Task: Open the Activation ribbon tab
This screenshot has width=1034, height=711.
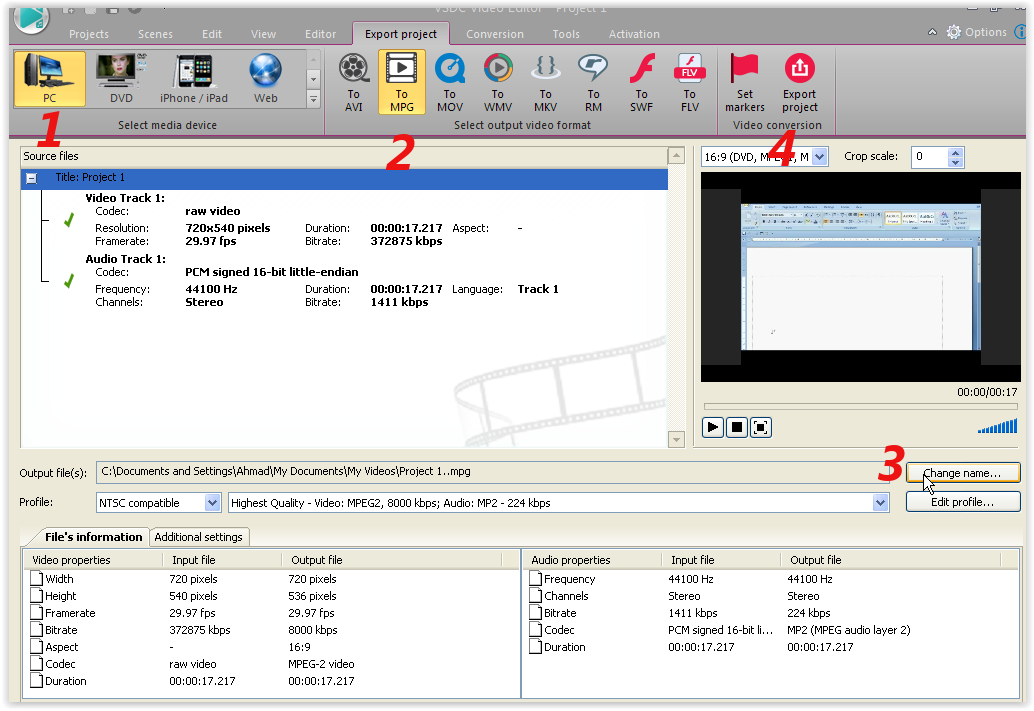Action: [x=634, y=34]
